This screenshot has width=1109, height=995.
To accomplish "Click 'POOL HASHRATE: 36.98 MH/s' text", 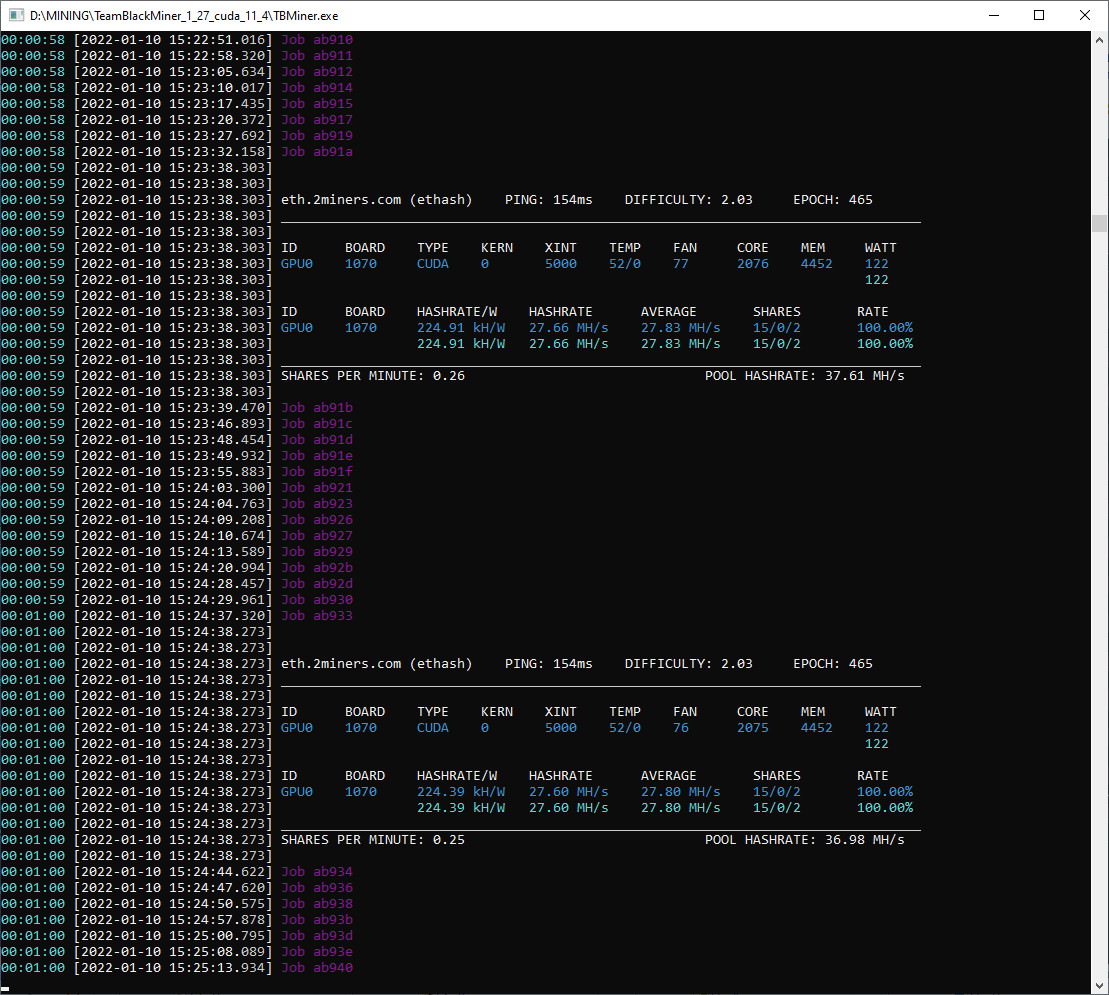I will pyautogui.click(x=805, y=840).
